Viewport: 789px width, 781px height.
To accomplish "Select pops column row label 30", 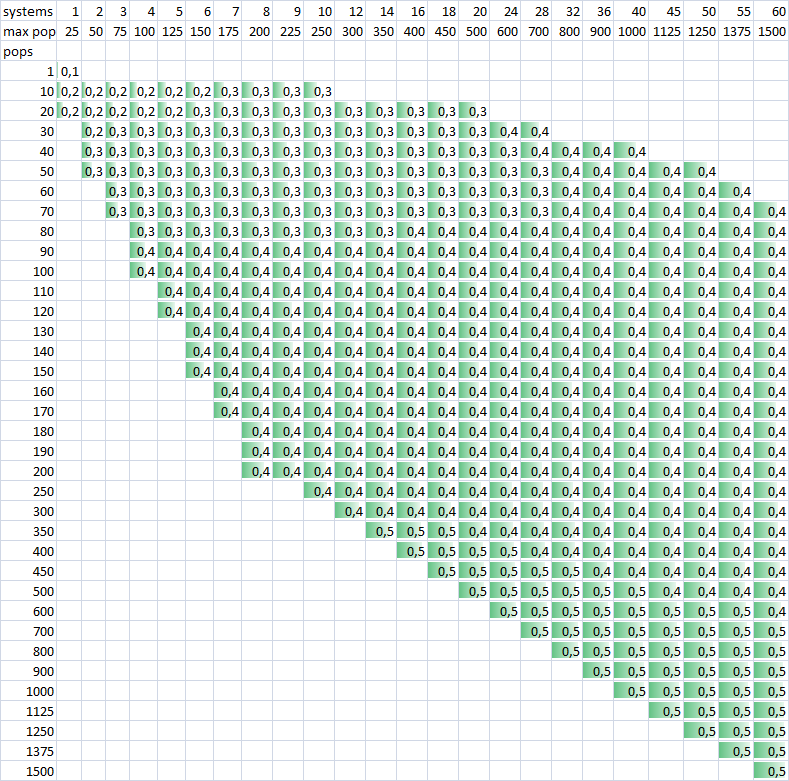I will click(28, 131).
